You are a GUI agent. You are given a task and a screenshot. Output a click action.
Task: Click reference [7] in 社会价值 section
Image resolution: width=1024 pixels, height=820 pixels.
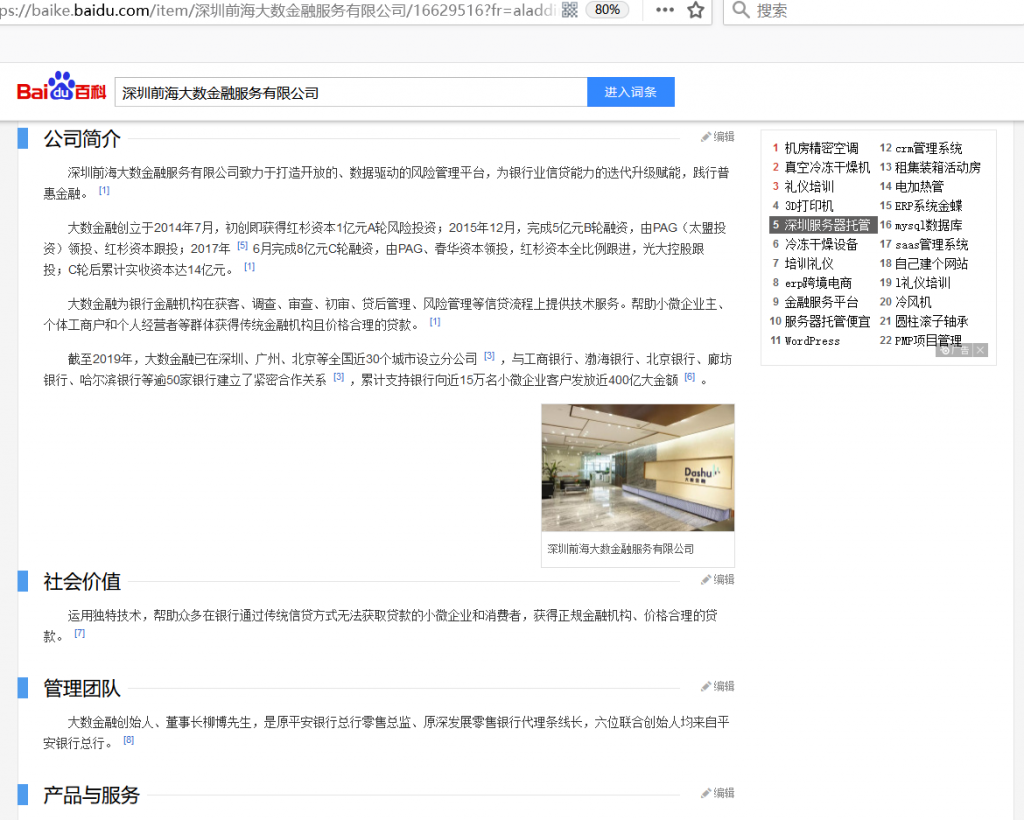[x=80, y=633]
